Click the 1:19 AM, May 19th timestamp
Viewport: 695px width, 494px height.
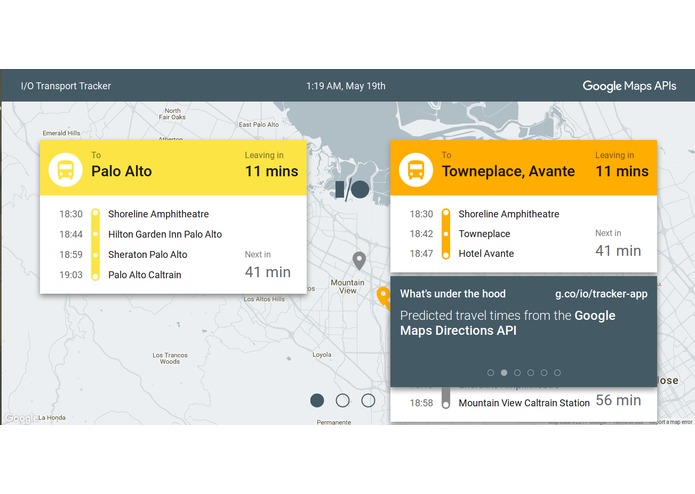(x=346, y=86)
